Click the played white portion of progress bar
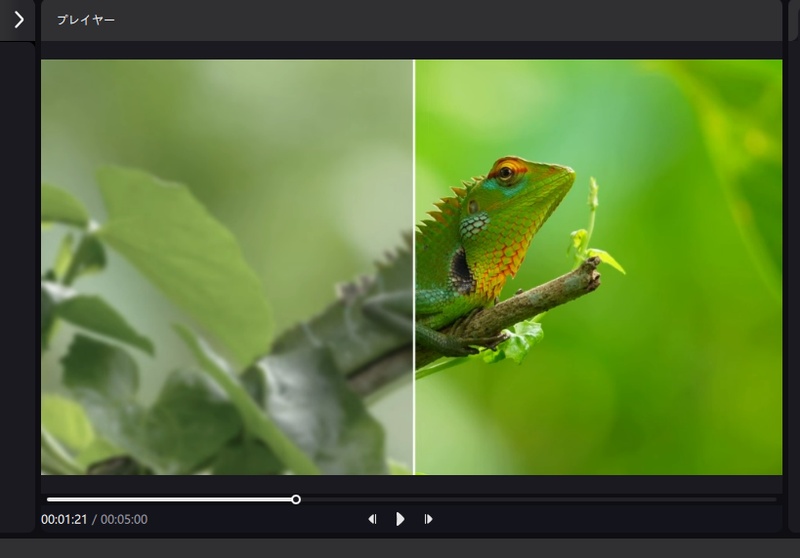The width and height of the screenshot is (800, 558). (170, 499)
